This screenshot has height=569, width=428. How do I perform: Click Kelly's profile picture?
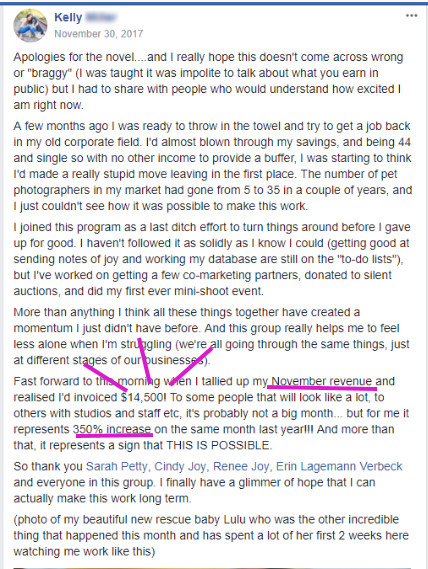point(30,26)
